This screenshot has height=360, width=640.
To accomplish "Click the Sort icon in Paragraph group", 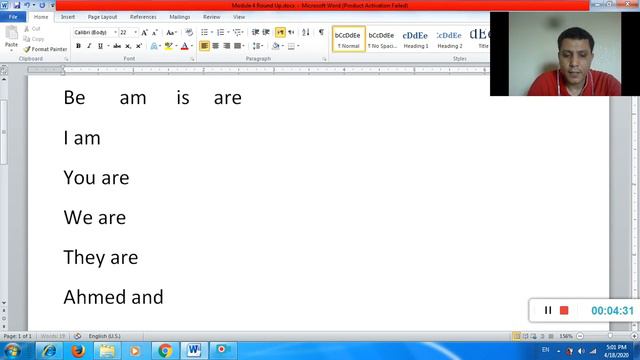I will pyautogui.click(x=306, y=32).
